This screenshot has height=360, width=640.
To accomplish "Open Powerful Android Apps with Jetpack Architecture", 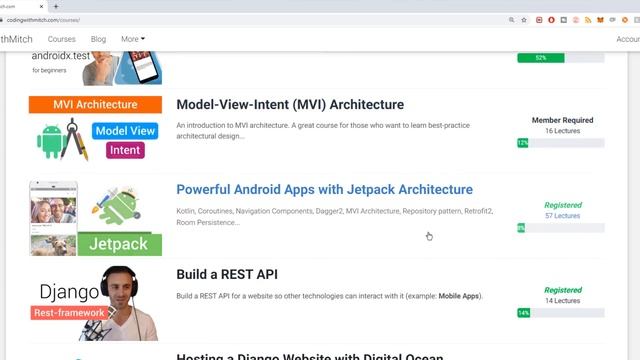I will pyautogui.click(x=324, y=189).
